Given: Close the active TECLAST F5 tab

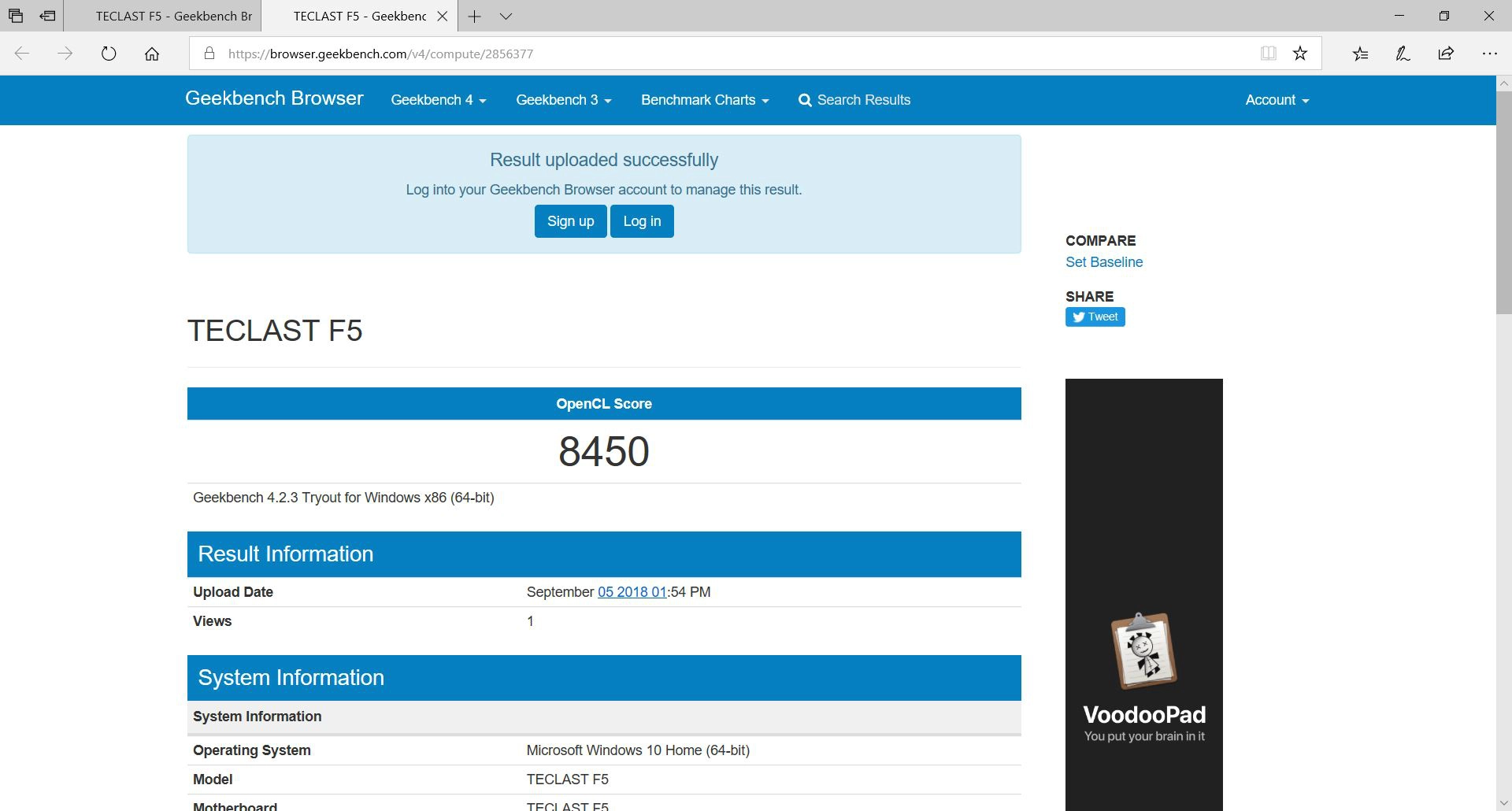Looking at the screenshot, I should [443, 16].
